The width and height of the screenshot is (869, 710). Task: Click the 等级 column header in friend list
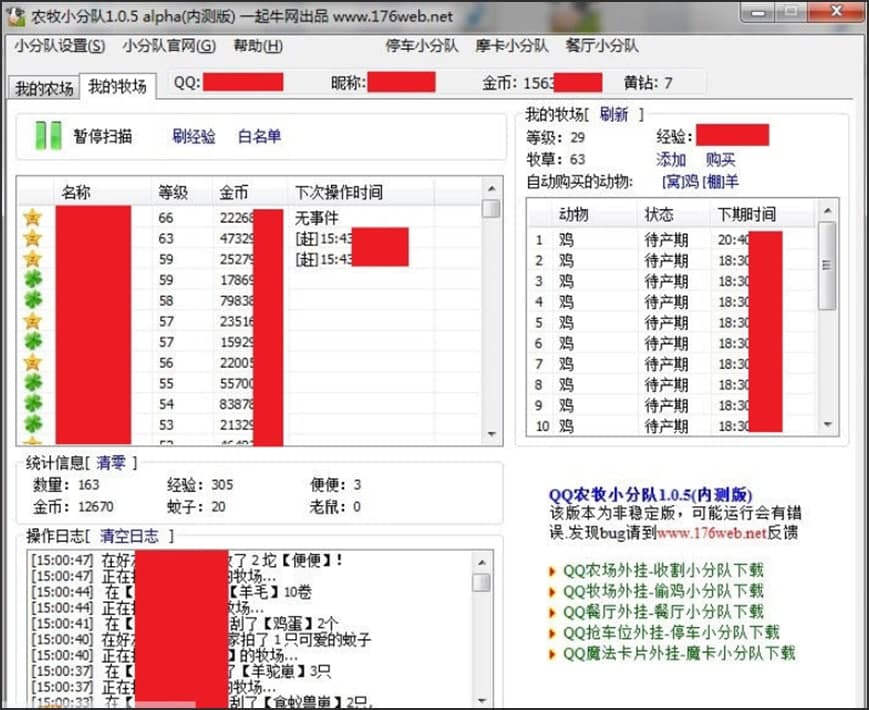[182, 192]
